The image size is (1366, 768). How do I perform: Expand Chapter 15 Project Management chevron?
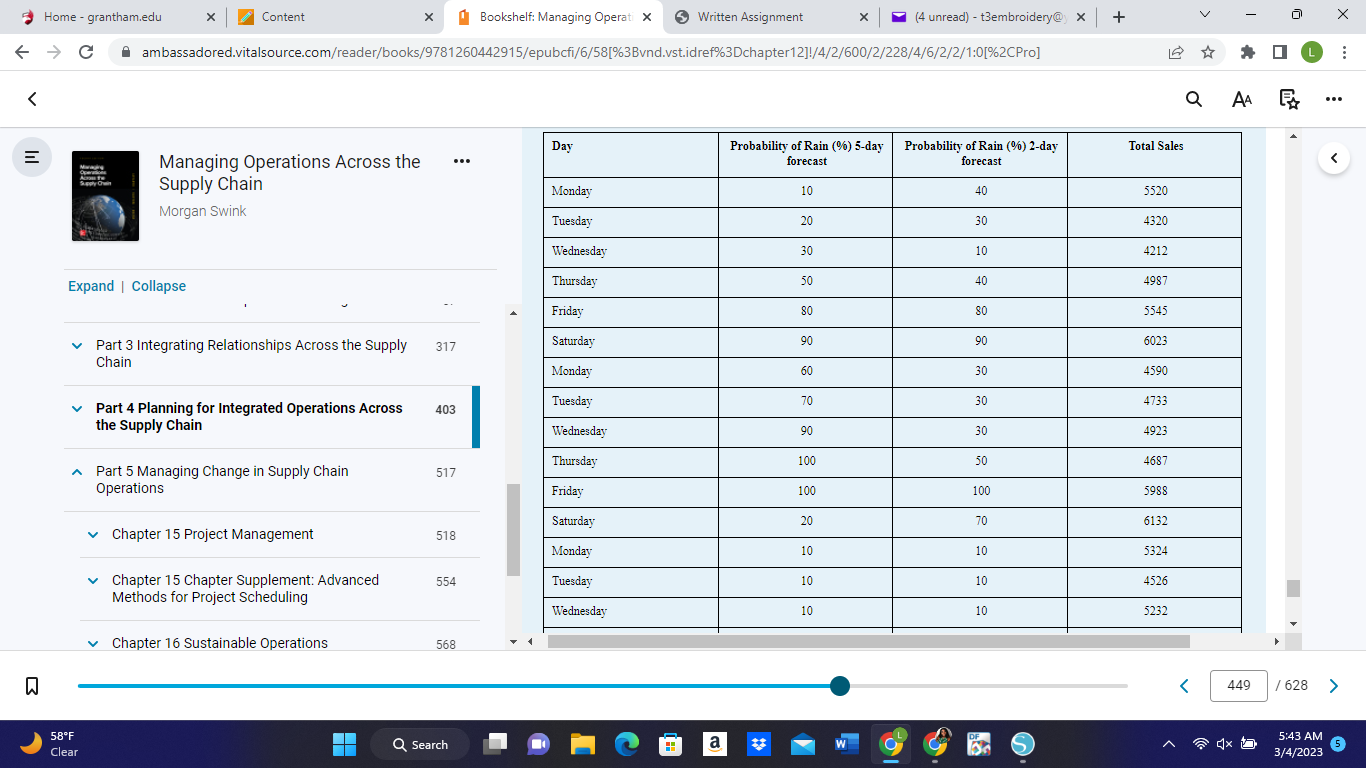pyautogui.click(x=93, y=534)
